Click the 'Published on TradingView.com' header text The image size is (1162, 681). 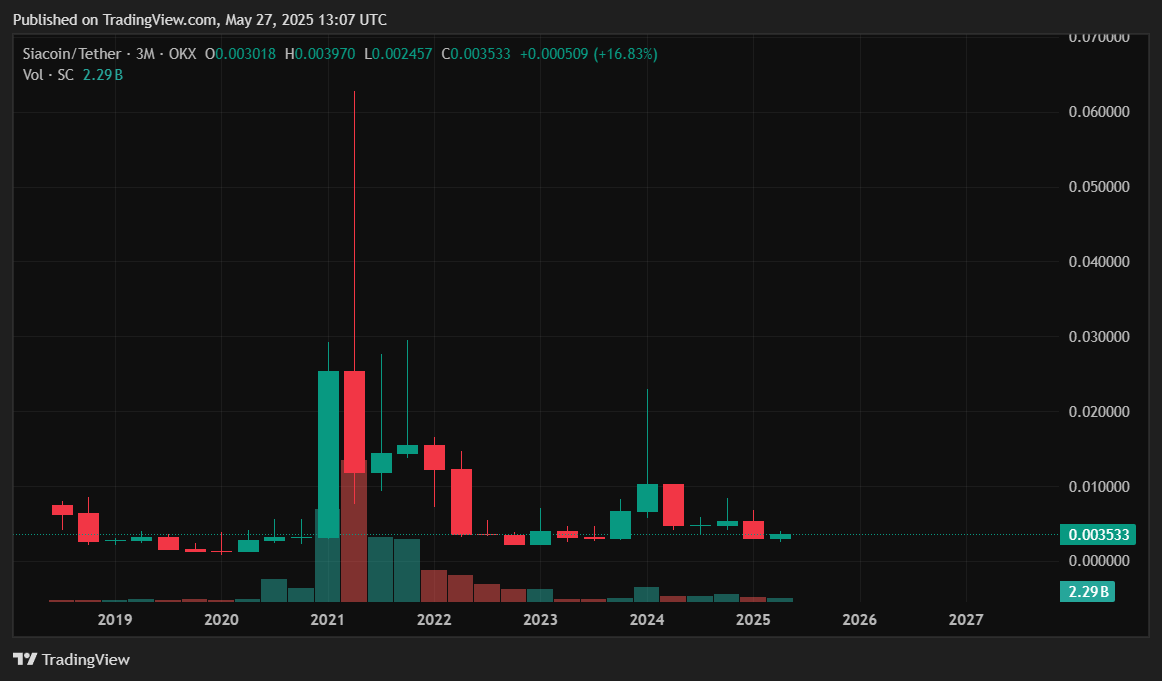pyautogui.click(x=200, y=20)
